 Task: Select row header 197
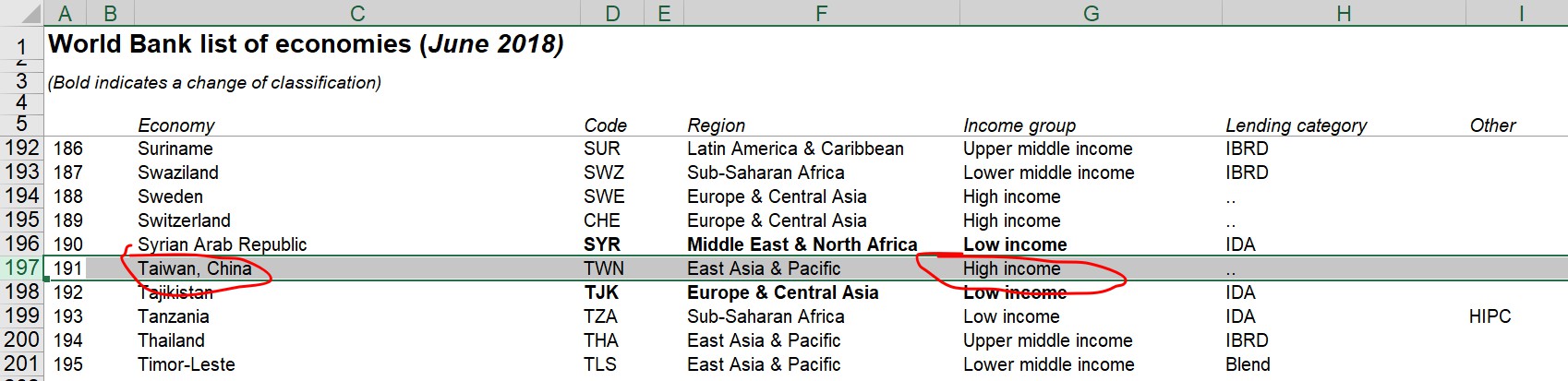(21, 268)
